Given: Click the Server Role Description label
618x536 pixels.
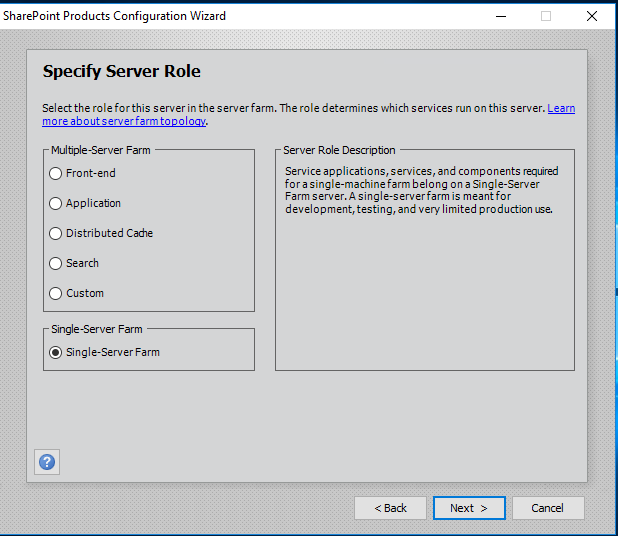Looking at the screenshot, I should 339,150.
